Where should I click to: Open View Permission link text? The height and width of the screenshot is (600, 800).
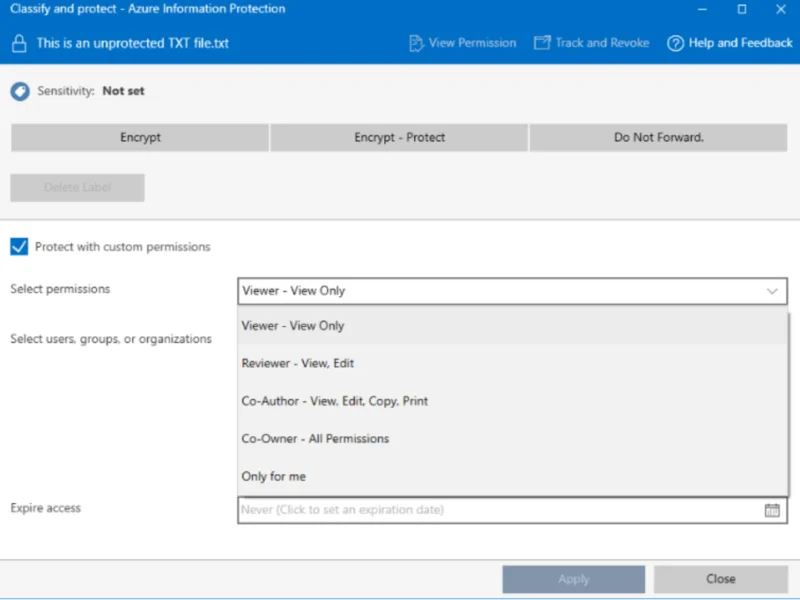(472, 43)
